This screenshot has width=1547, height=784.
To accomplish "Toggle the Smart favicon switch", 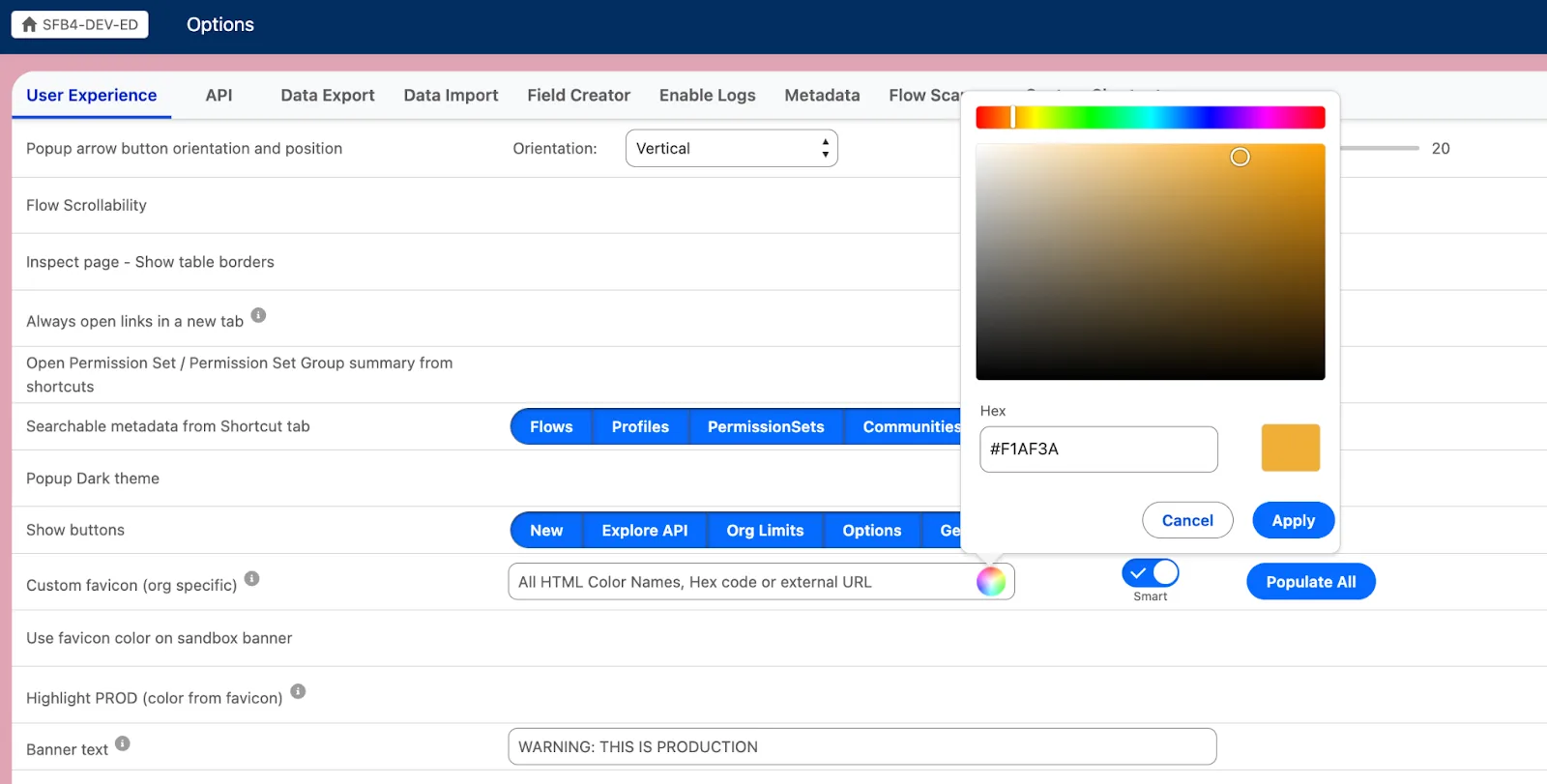I will click(1150, 573).
